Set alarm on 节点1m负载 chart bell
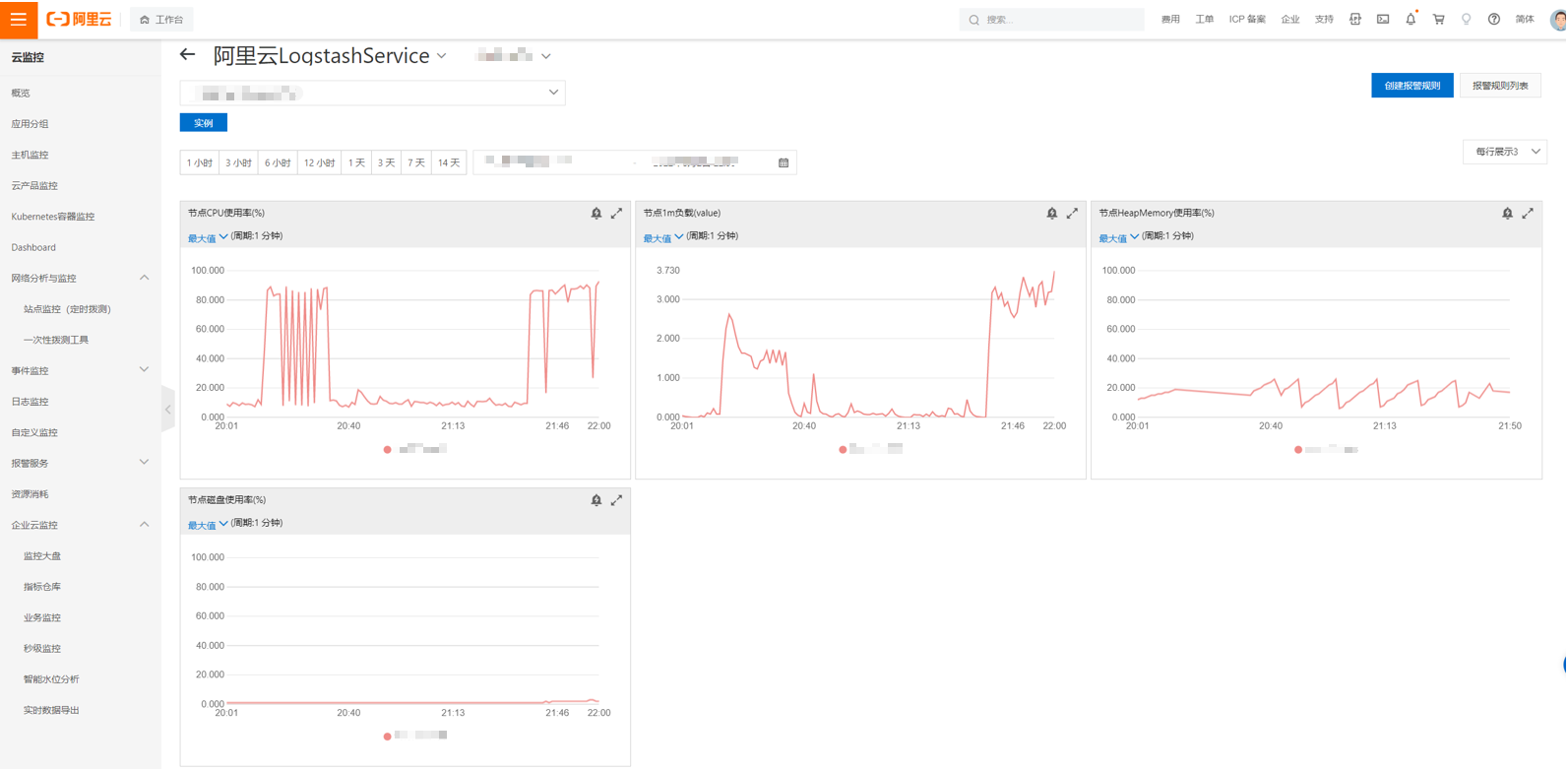Image resolution: width=1568 pixels, height=770 pixels. 1052,213
